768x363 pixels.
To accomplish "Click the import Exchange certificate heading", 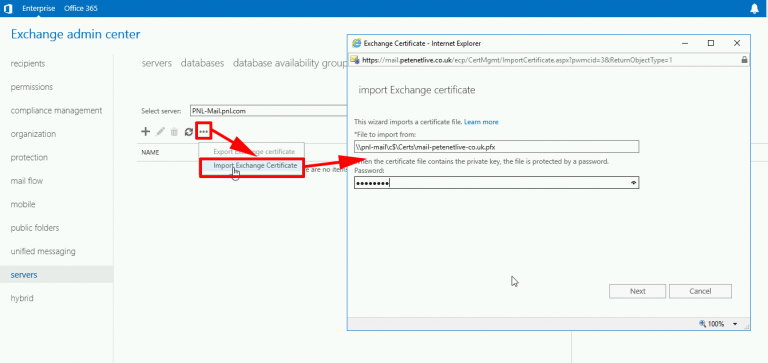I will (417, 90).
